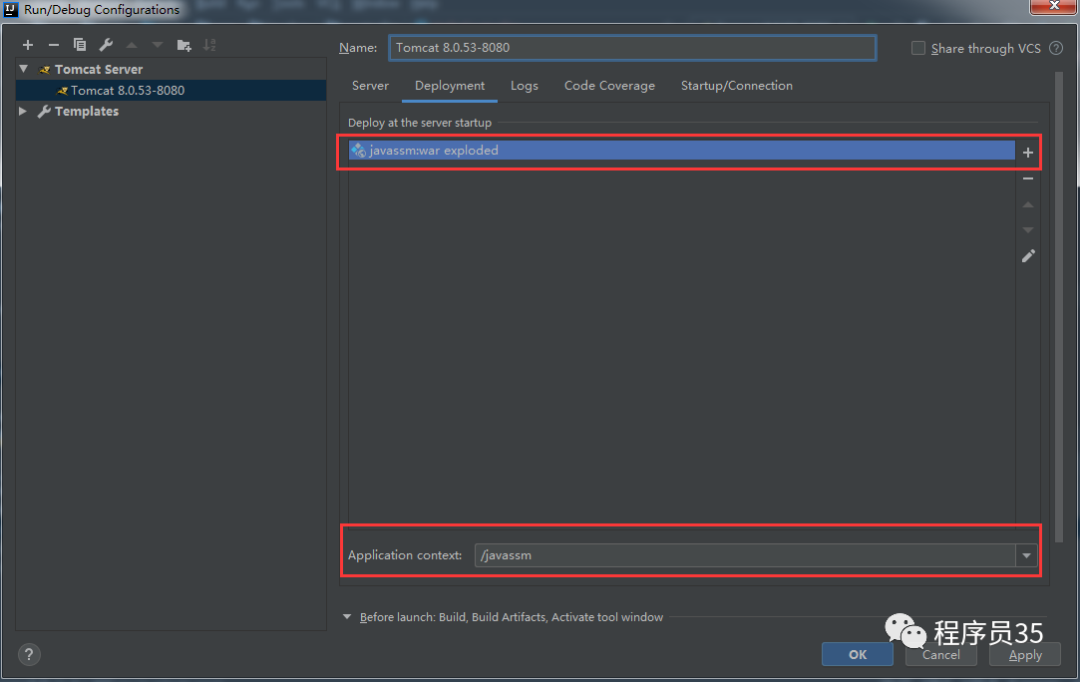This screenshot has height=682, width=1080.
Task: Collapse Before launch section
Action: coord(347,617)
